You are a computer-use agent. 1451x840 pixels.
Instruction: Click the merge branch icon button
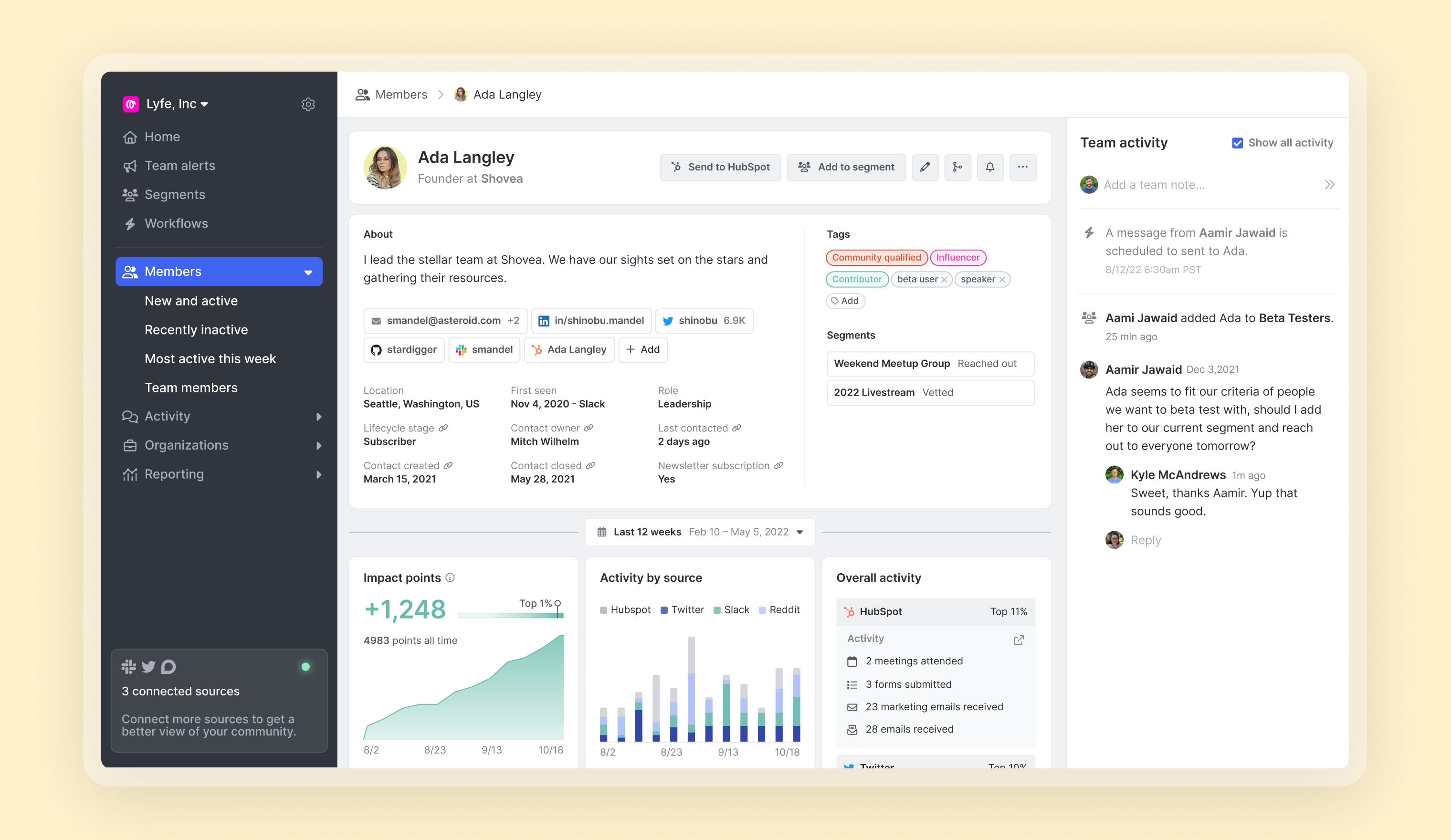957,167
